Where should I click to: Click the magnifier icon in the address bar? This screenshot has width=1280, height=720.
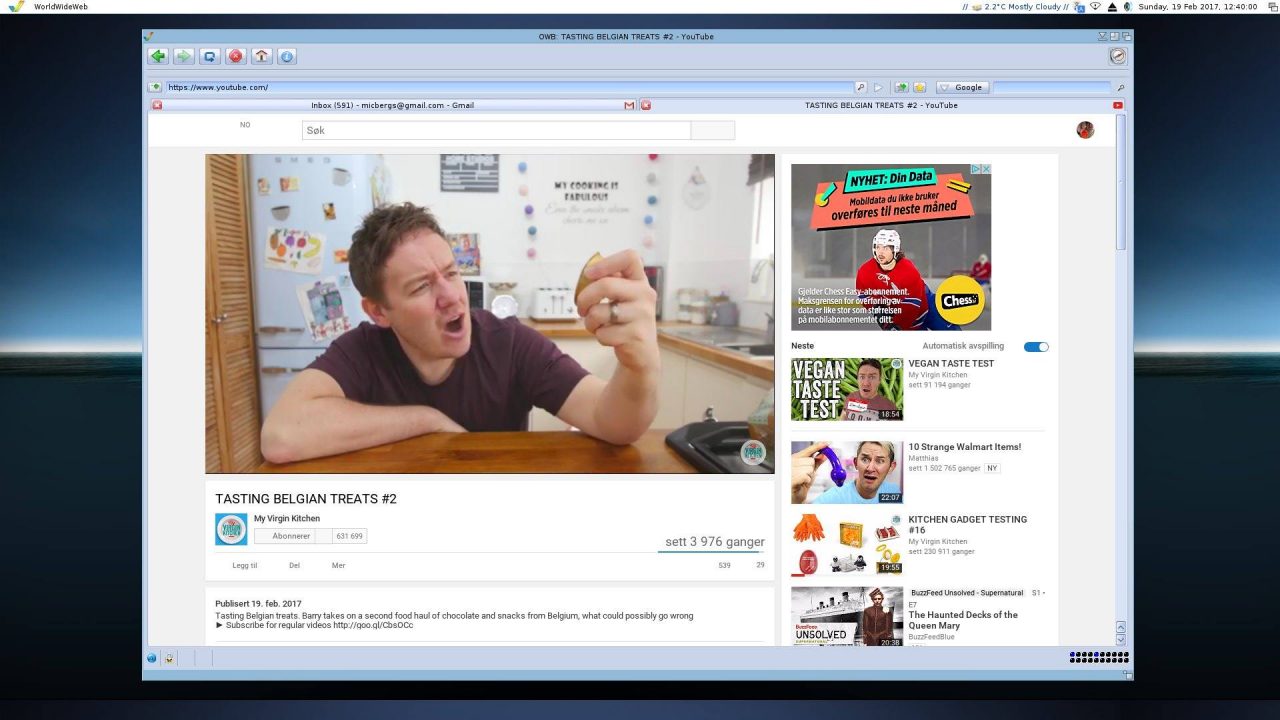860,87
